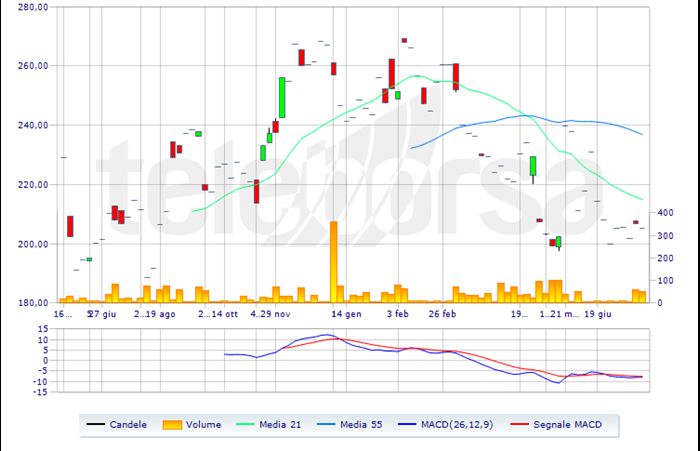
Task: Click the 200,00 price axis label
Action: [33, 244]
